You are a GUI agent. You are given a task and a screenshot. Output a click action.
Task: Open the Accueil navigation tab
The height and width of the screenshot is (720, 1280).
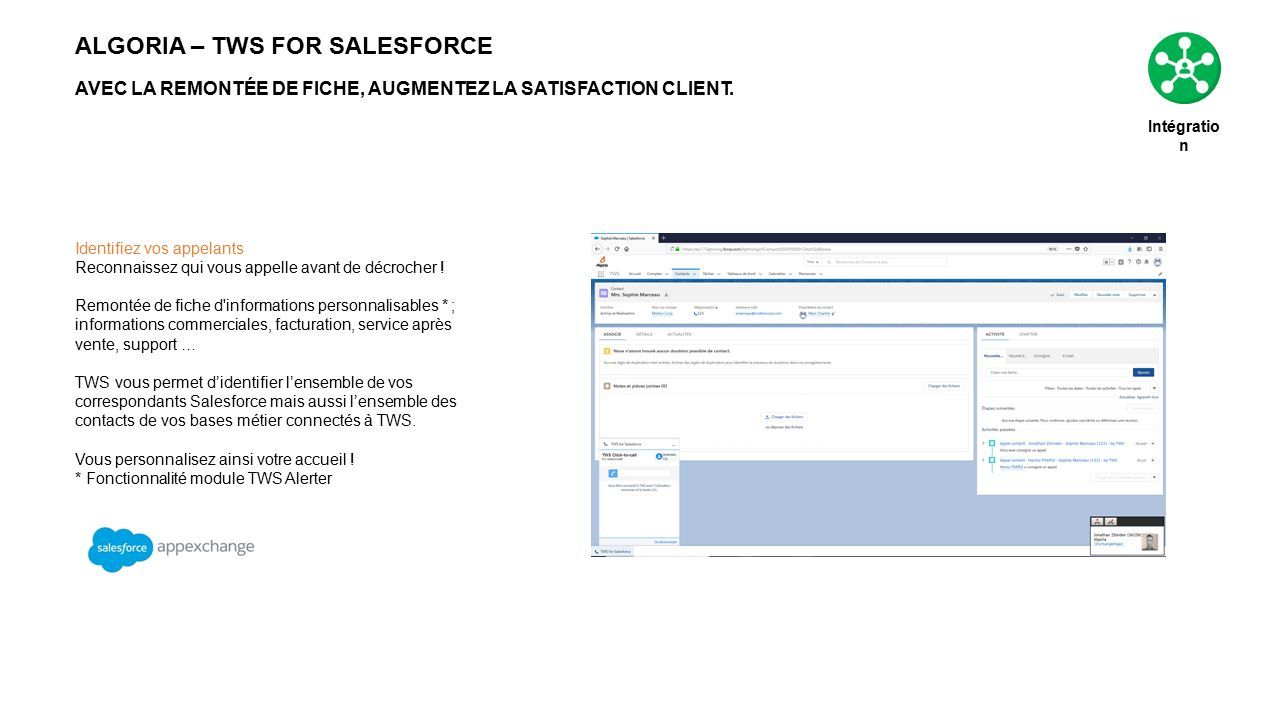[x=635, y=274]
